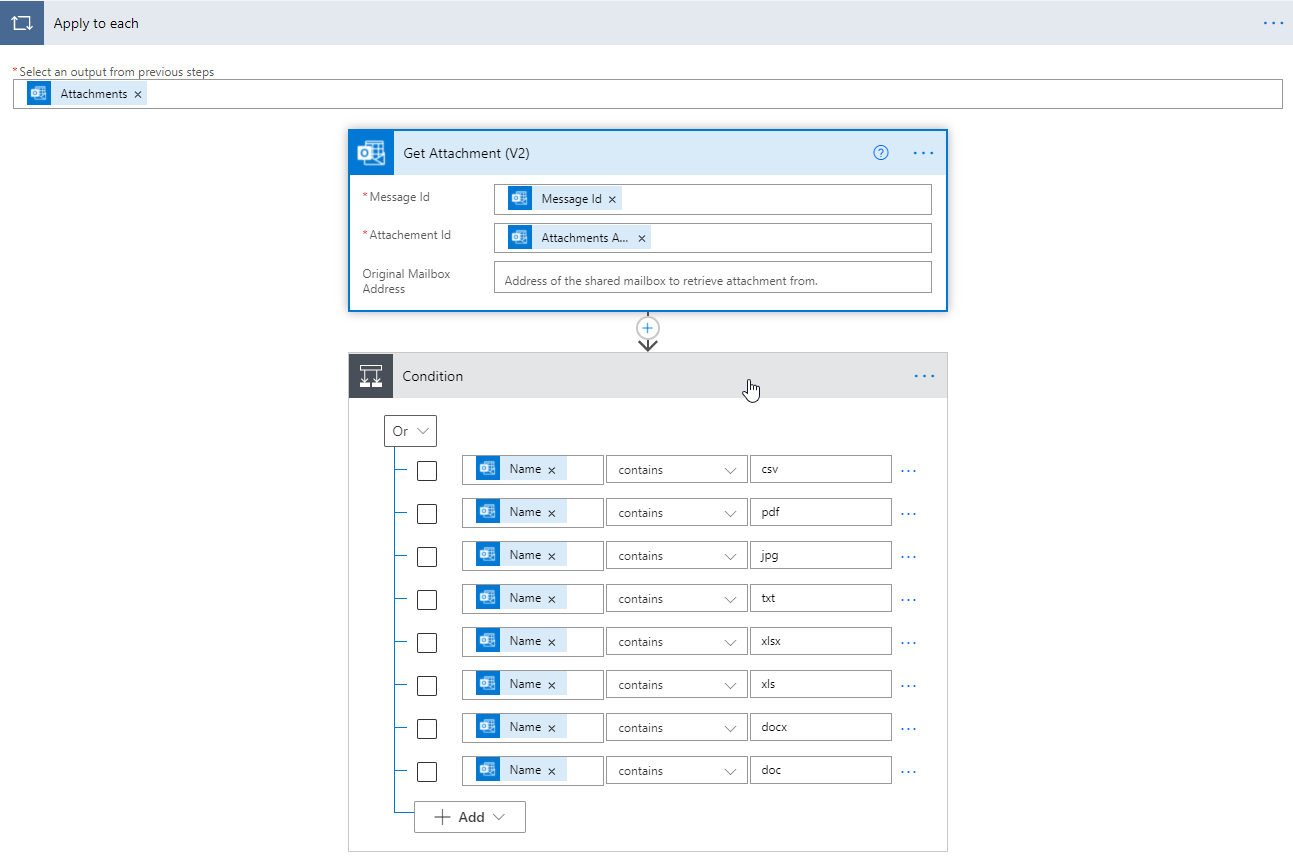Click the Outlook icon in Get Attachment header

coord(371,152)
